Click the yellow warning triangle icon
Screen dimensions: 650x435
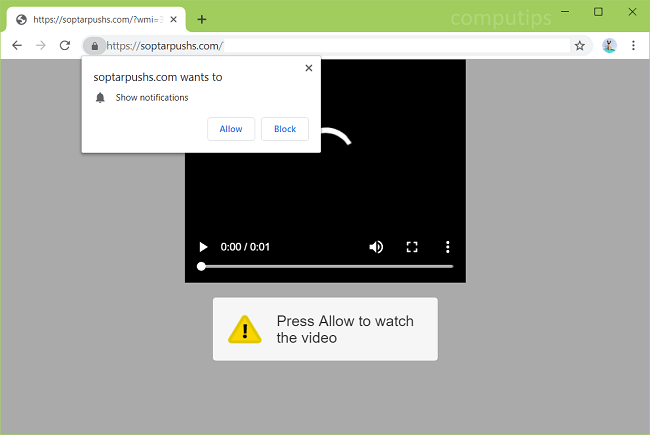click(244, 329)
